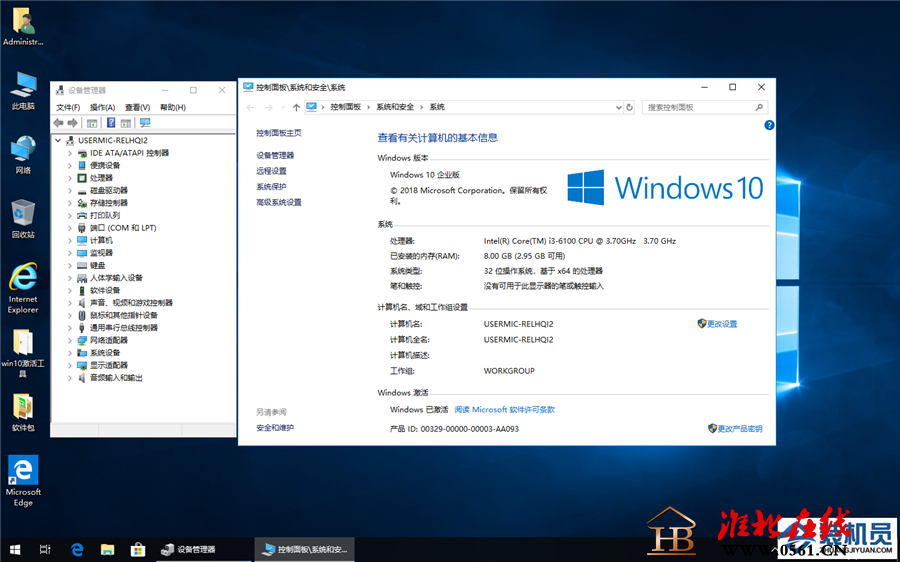This screenshot has height=562, width=900.
Task: Open 高级系统设置 link in sidebar
Action: coord(278,202)
